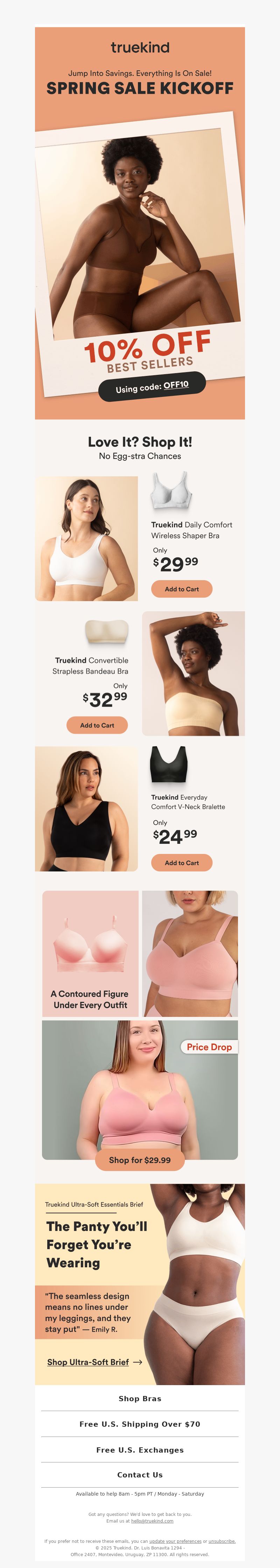Click the OFF10 promo code pill

(152, 386)
